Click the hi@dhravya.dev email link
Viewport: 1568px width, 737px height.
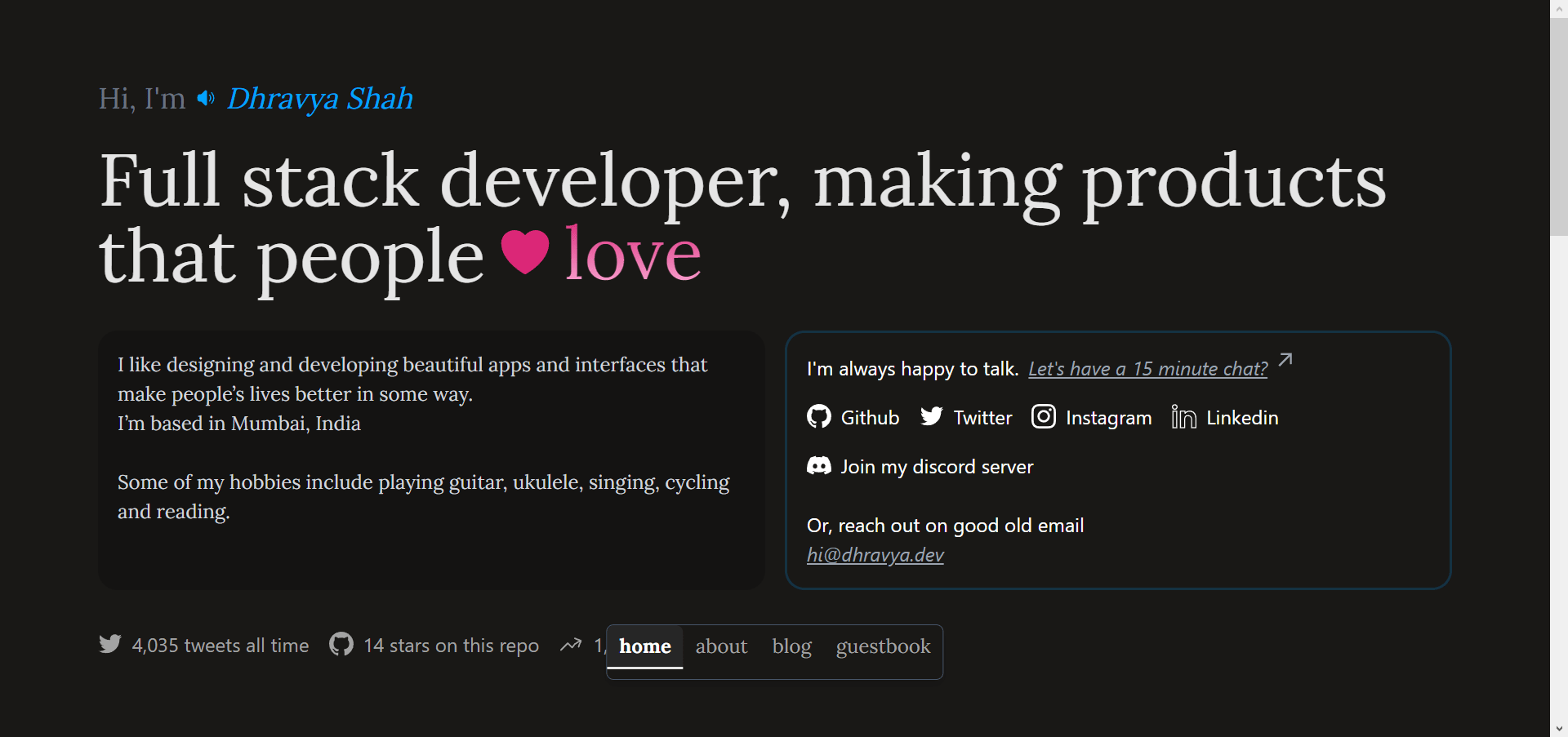(x=875, y=555)
